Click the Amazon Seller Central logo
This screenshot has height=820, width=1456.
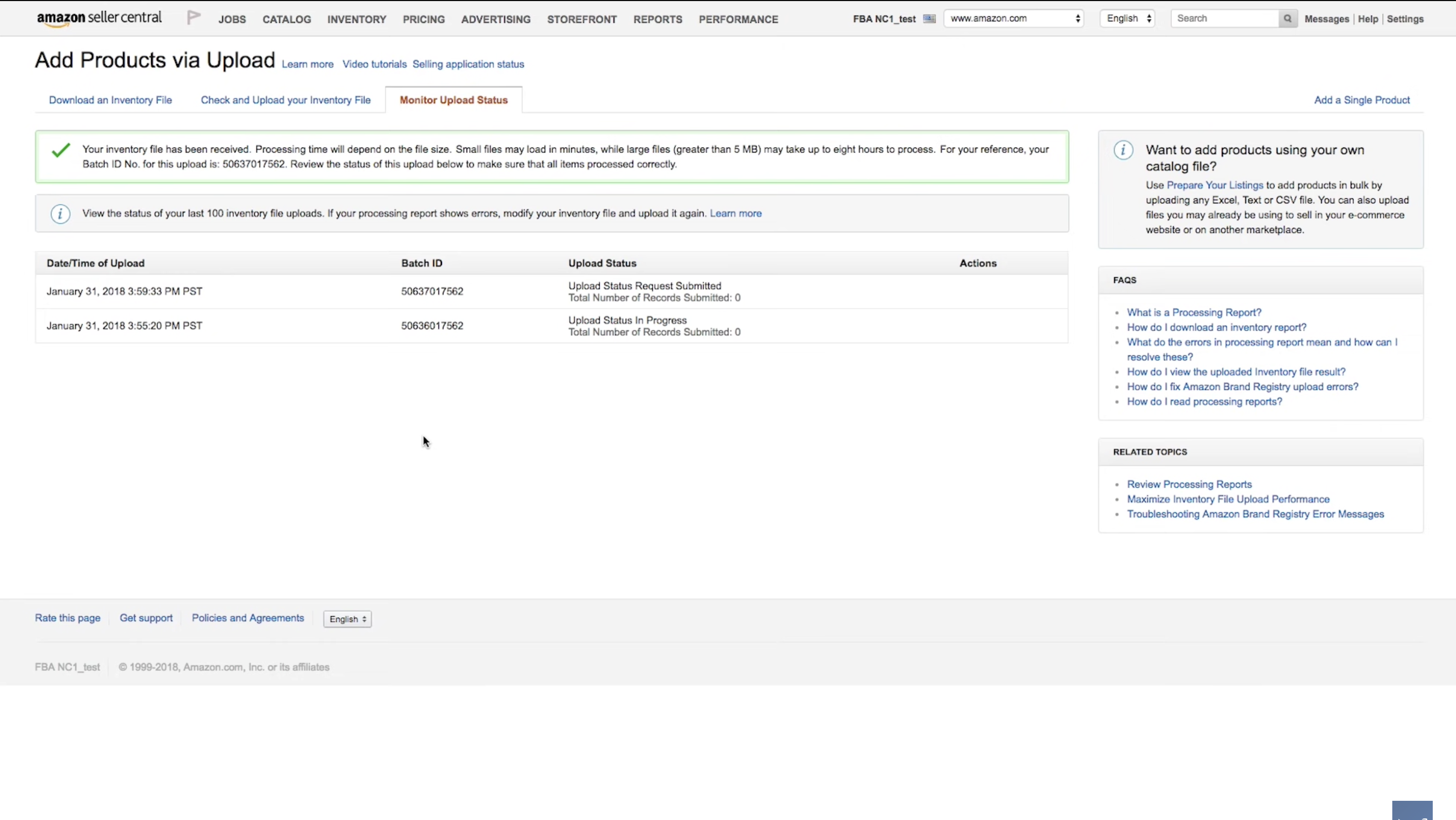[99, 19]
